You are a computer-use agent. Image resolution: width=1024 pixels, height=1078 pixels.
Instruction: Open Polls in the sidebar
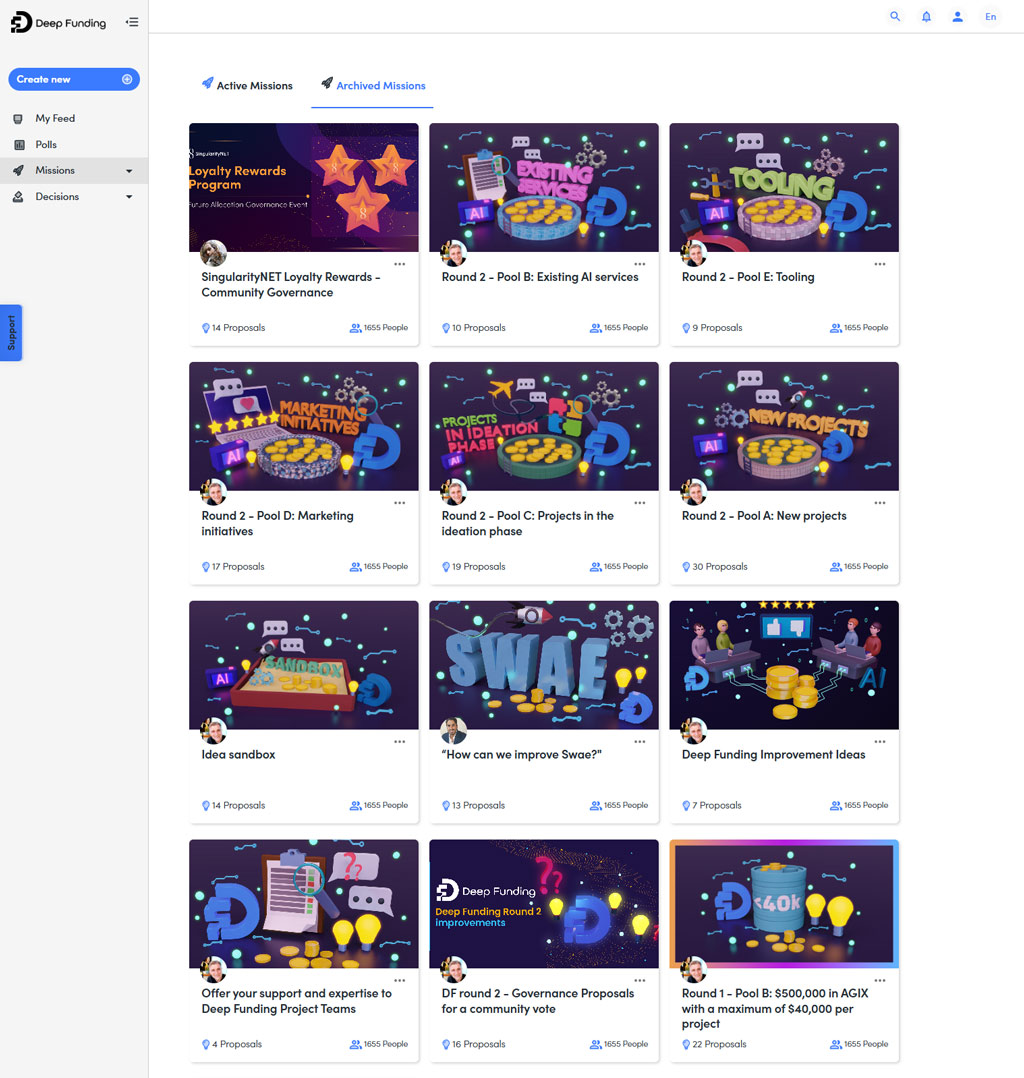(46, 144)
